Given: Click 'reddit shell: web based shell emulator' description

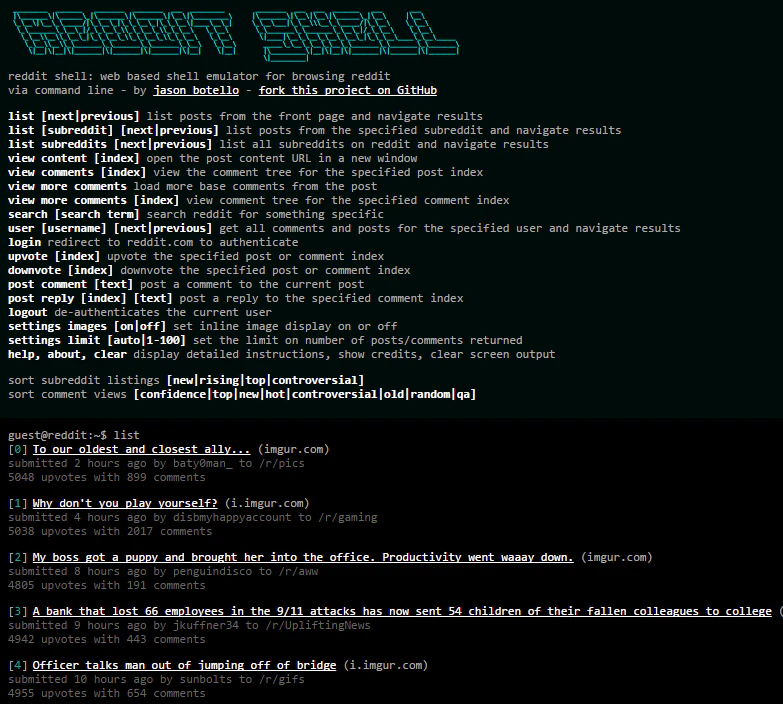Looking at the screenshot, I should [199, 76].
